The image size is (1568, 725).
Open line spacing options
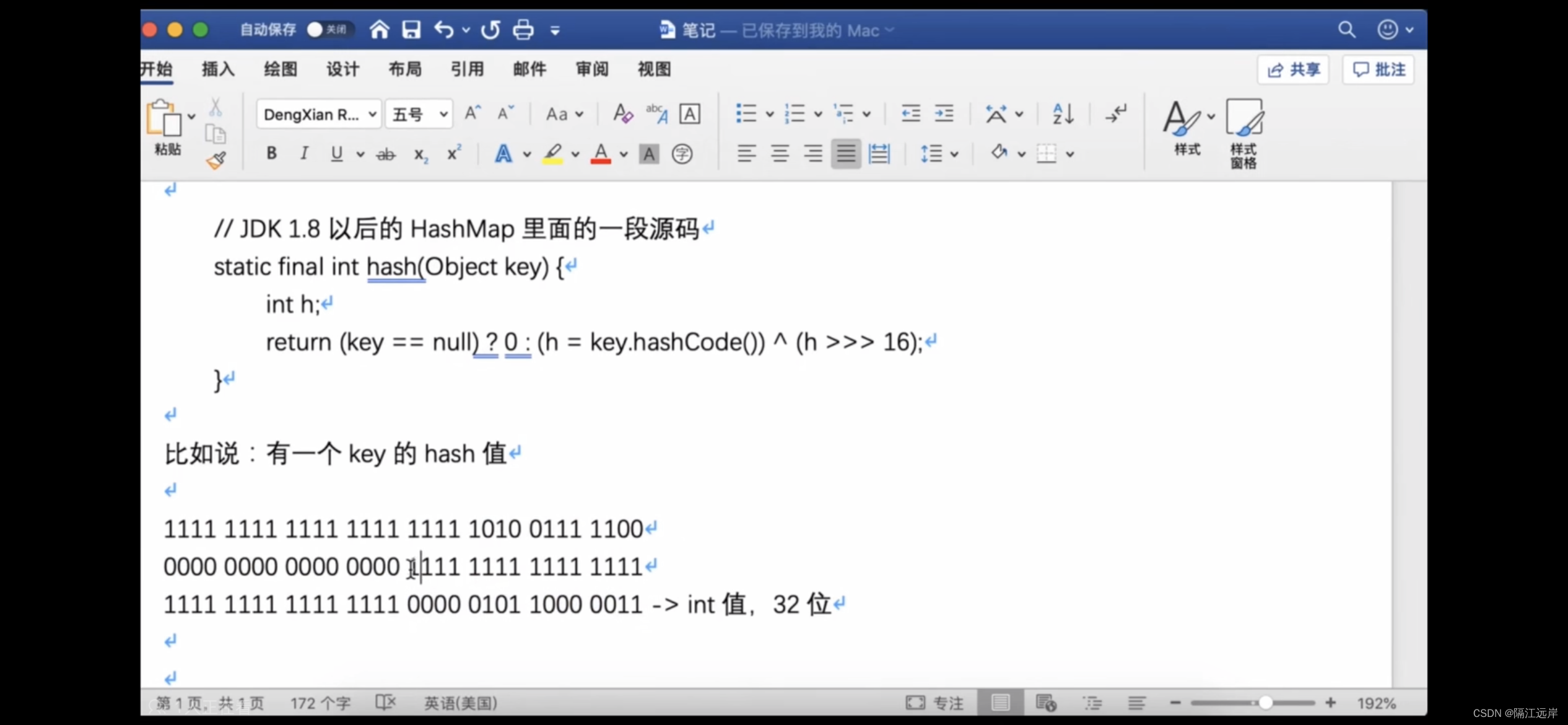pos(938,154)
